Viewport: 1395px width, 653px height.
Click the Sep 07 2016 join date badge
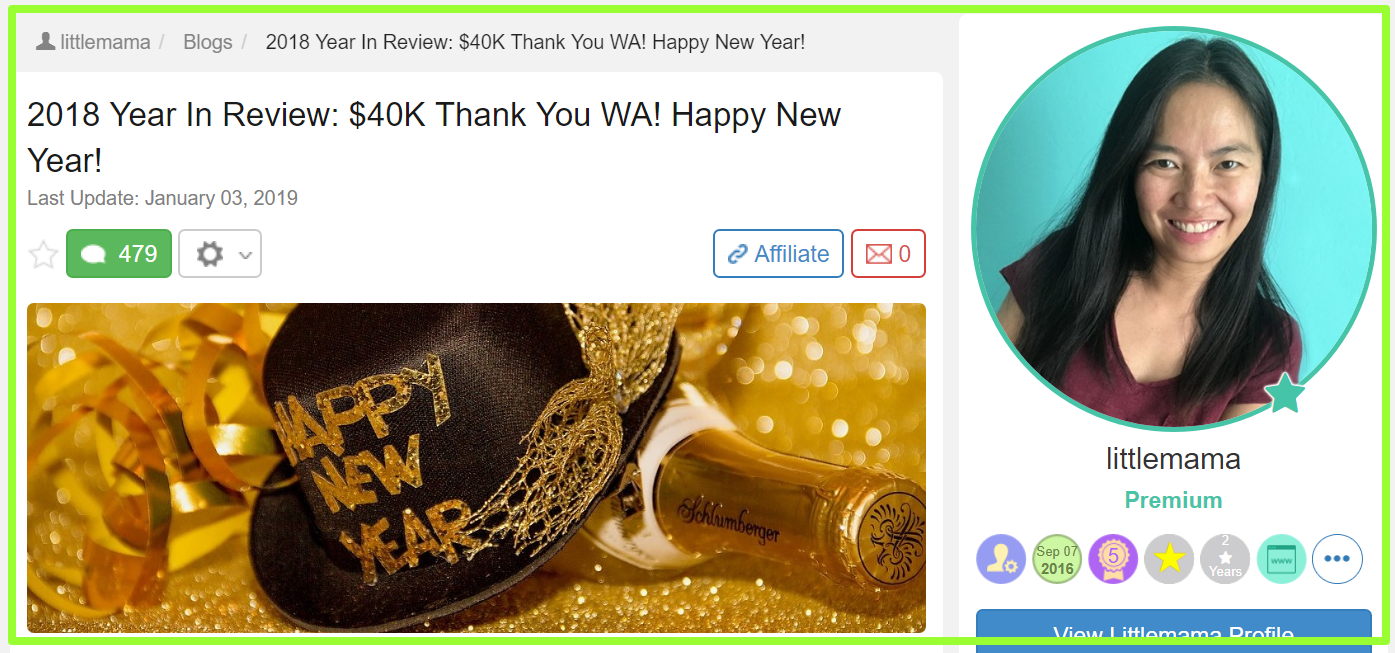tap(1057, 559)
